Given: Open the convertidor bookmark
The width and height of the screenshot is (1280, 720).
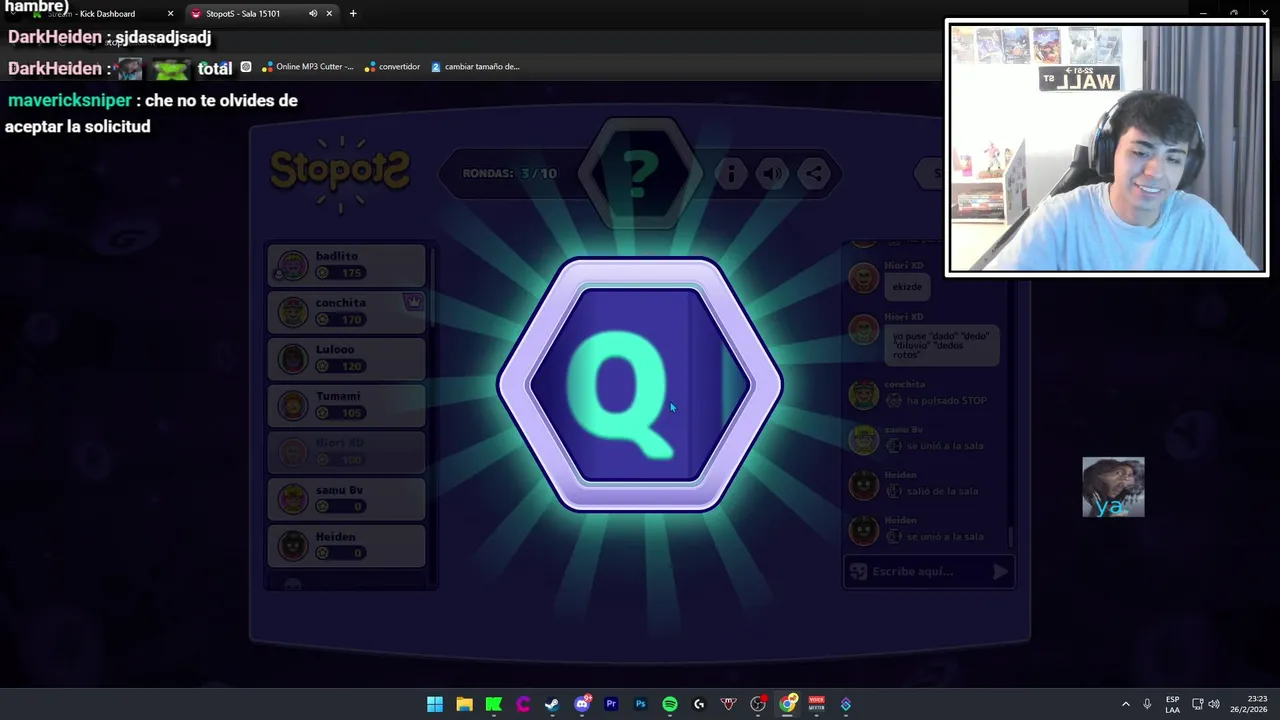Looking at the screenshot, I should (x=392, y=67).
